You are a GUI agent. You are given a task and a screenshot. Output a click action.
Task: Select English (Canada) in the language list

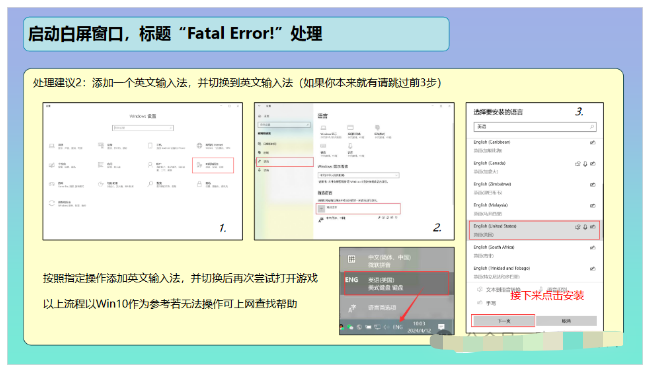pos(535,167)
